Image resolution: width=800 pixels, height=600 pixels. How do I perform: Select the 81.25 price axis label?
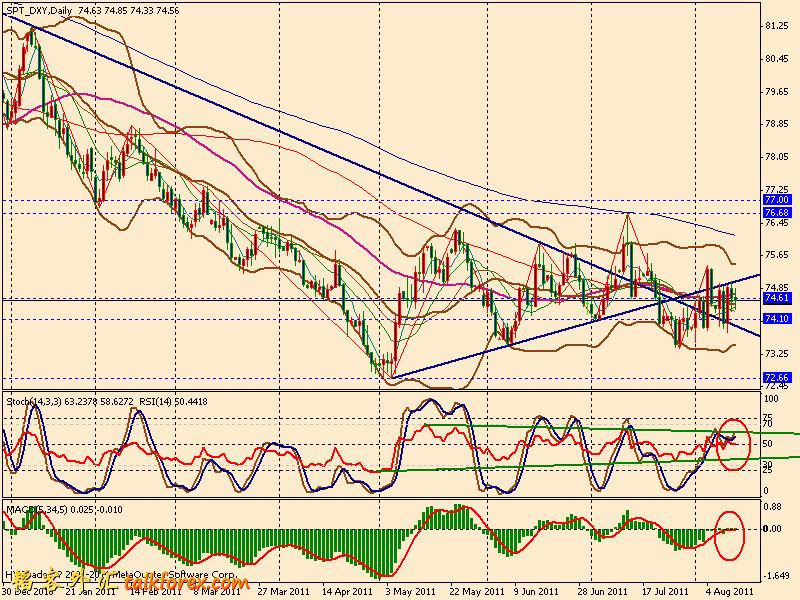[x=777, y=26]
